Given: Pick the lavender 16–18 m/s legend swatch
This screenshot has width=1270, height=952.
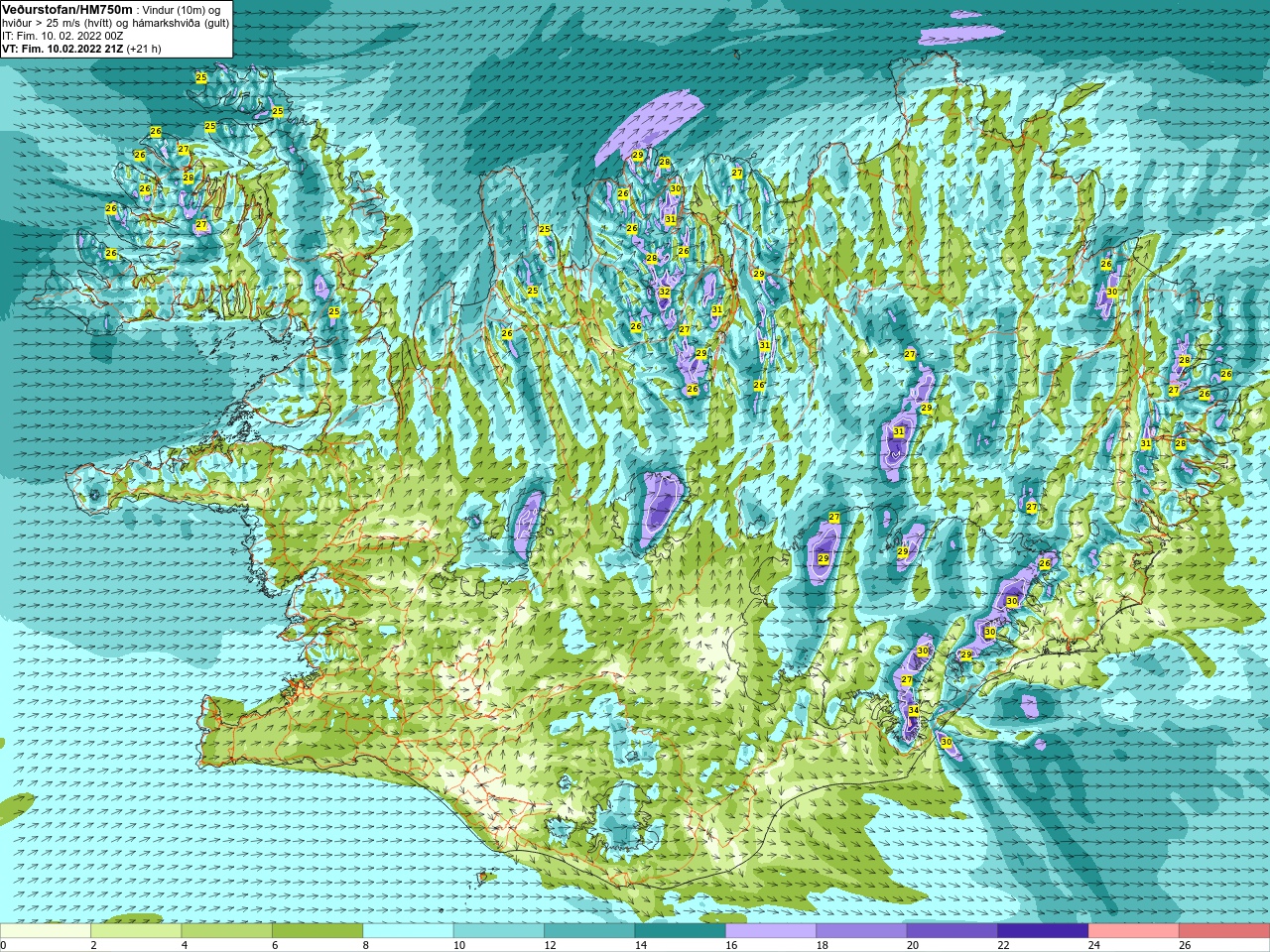Looking at the screenshot, I should click(771, 931).
